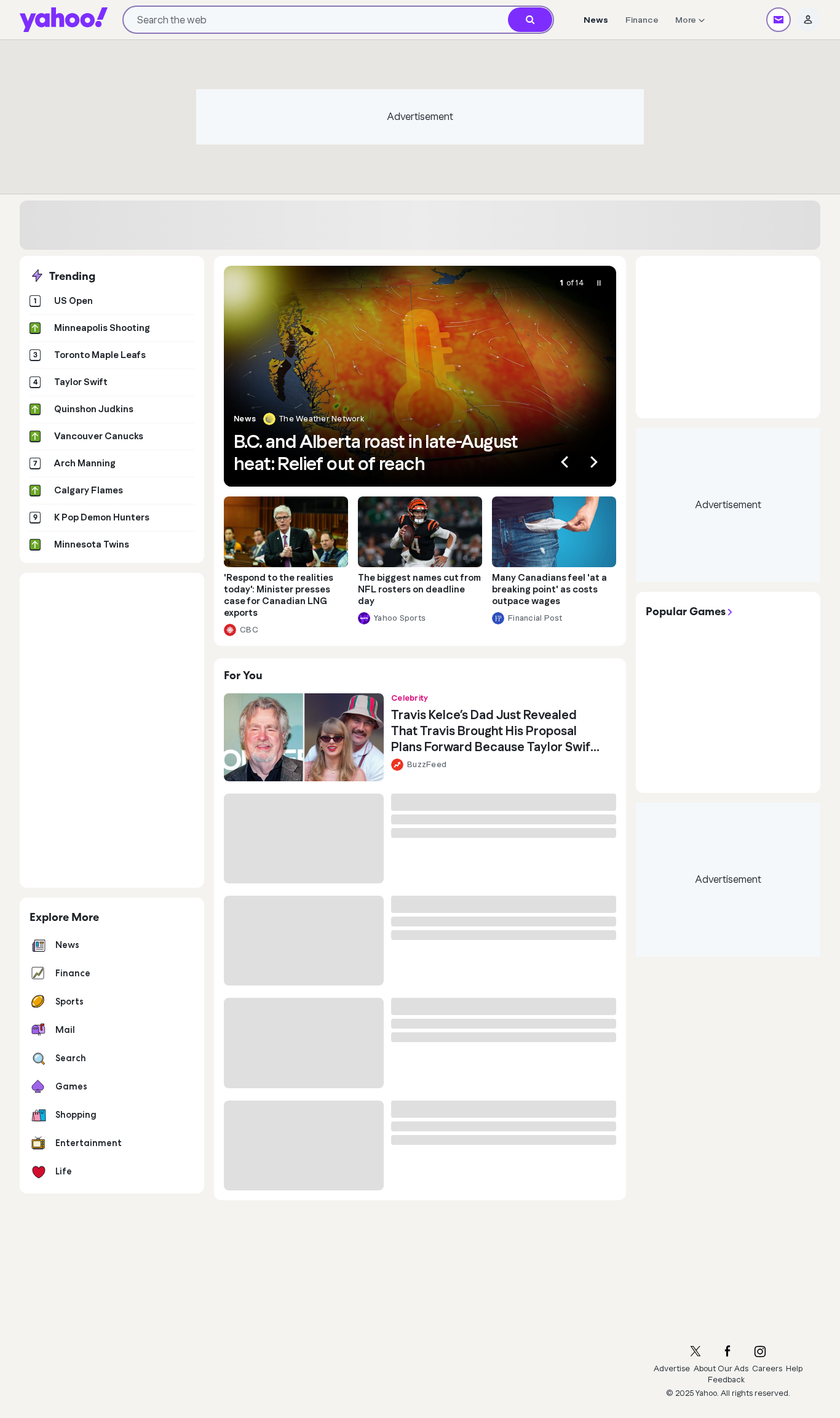Click the Entertainment TV icon in Explore More
This screenshot has width=840, height=1418.
coord(38,1143)
